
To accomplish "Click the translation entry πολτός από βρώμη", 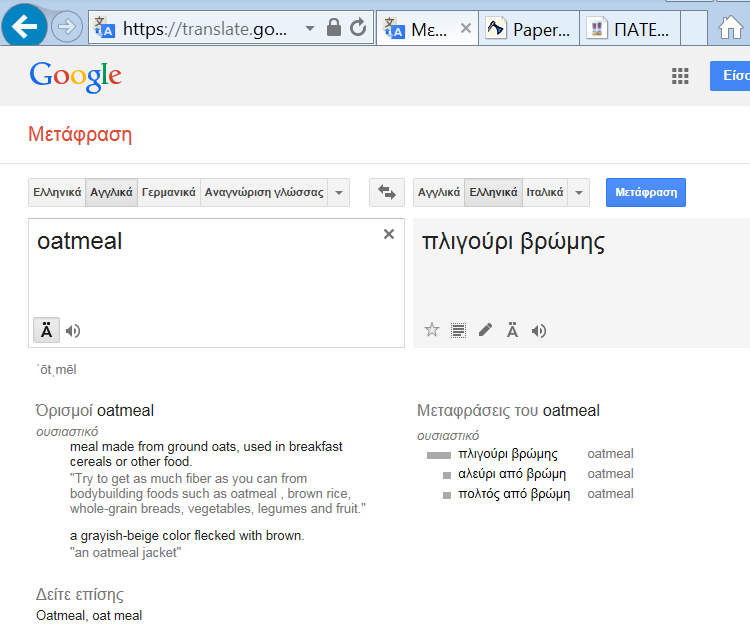I will [514, 494].
